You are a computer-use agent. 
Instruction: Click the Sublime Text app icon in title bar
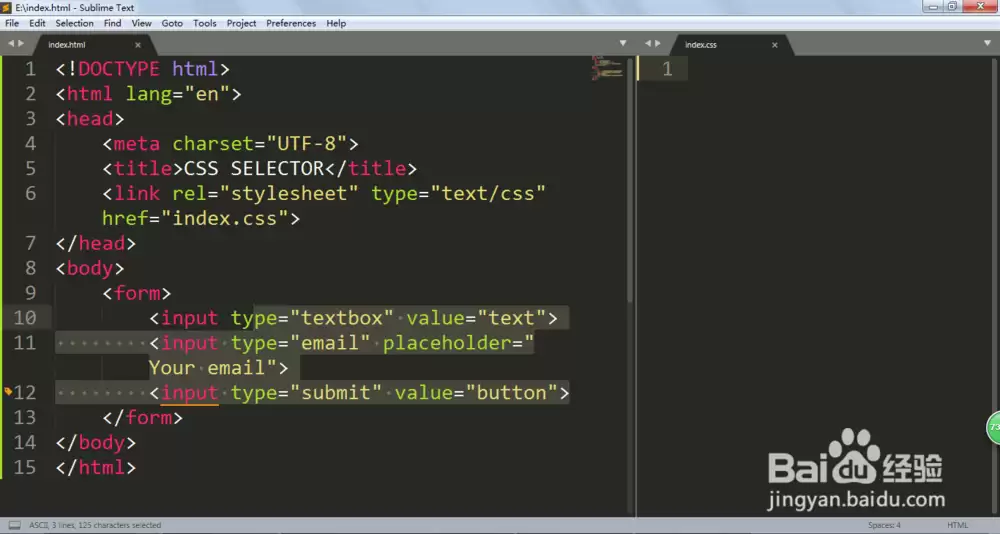point(6,8)
